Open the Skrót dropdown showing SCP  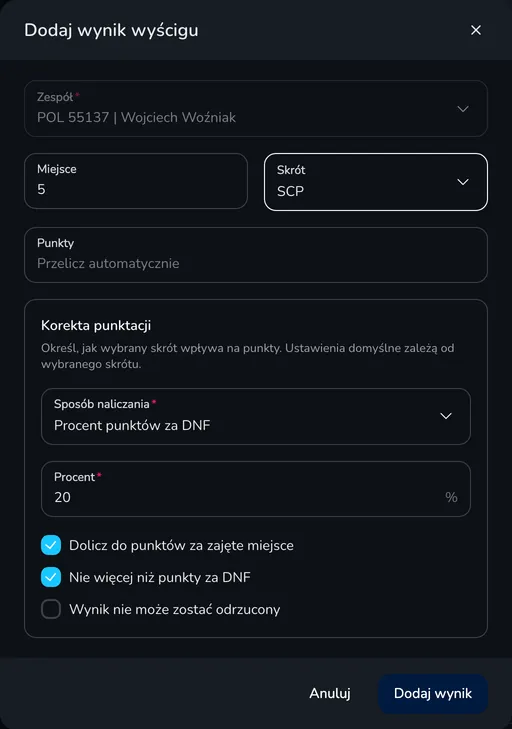pyautogui.click(x=376, y=182)
